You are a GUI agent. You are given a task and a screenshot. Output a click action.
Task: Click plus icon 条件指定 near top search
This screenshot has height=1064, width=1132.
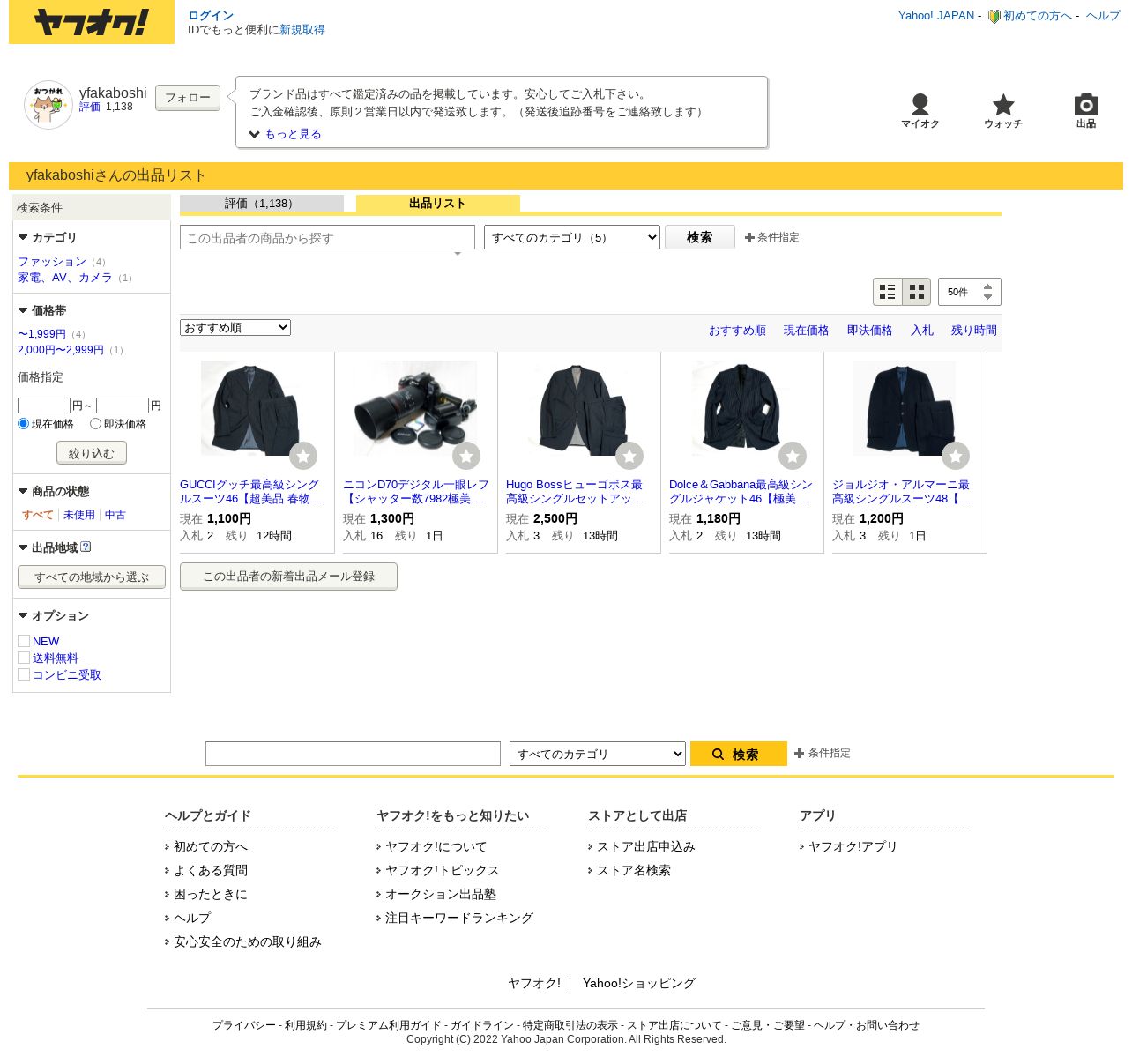(x=749, y=238)
